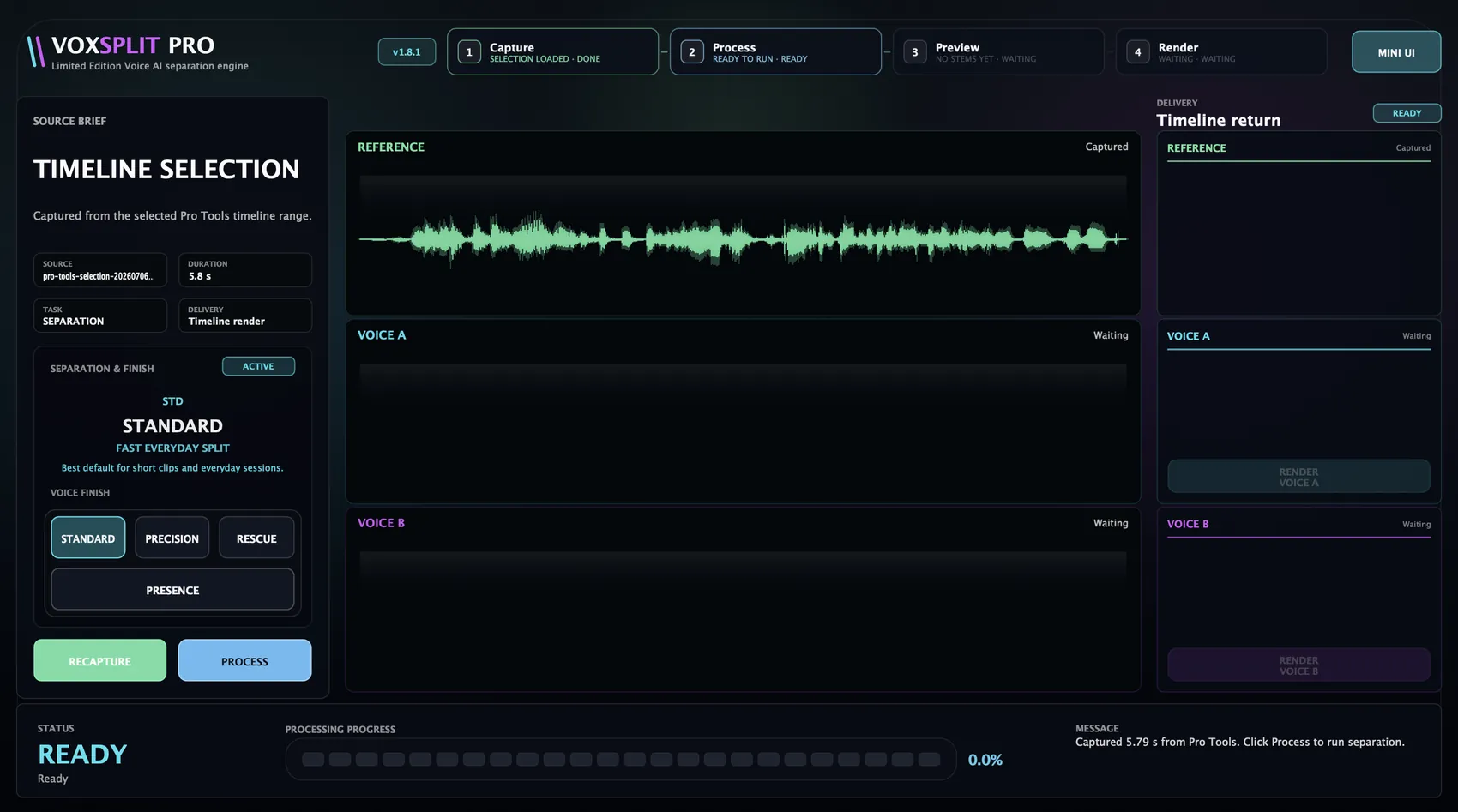Click the READY status text at bottom
This screenshot has width=1458, height=812.
coord(82,755)
